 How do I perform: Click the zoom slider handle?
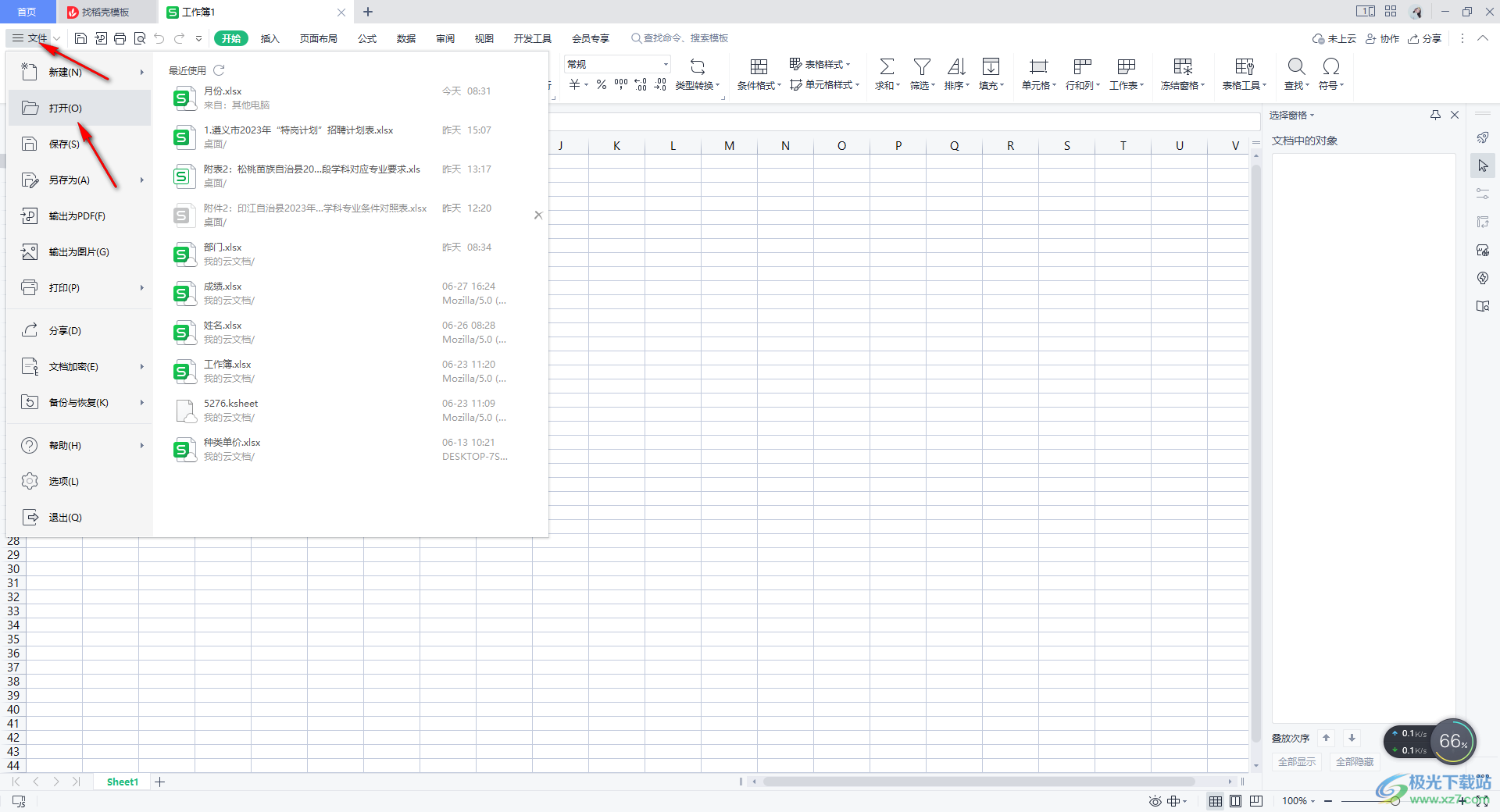click(1395, 801)
